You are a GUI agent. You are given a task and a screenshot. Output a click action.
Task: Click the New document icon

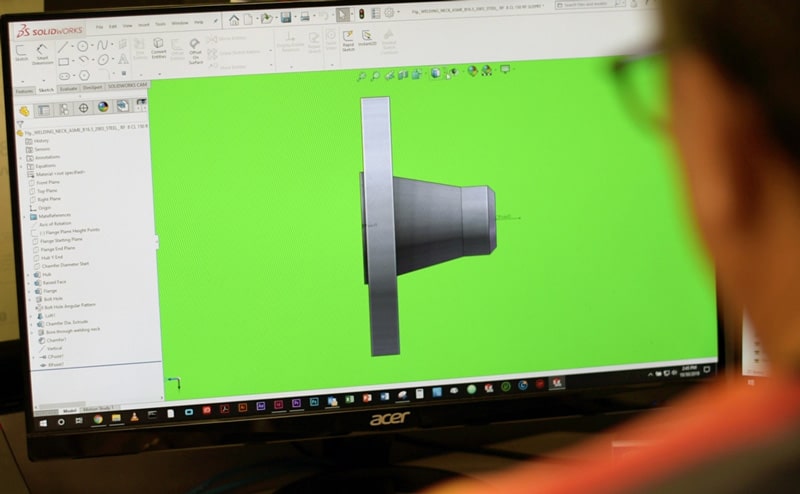click(248, 19)
